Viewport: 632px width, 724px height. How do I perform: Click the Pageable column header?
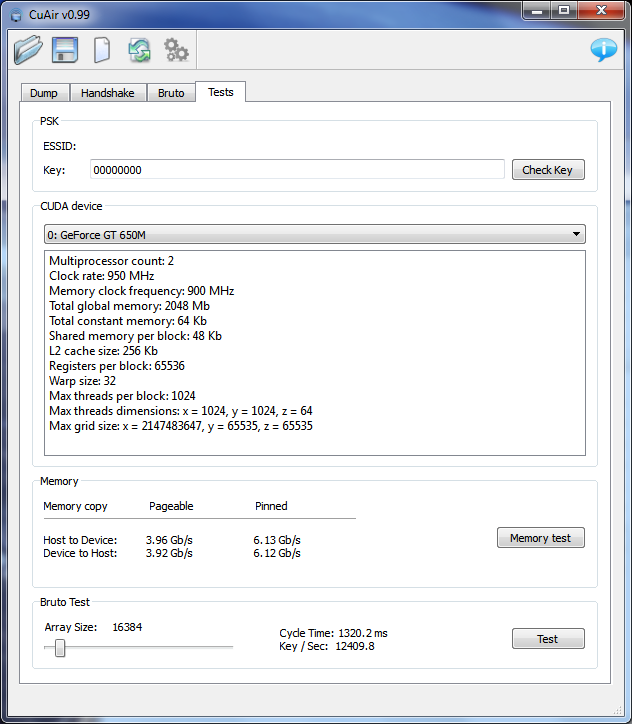171,506
